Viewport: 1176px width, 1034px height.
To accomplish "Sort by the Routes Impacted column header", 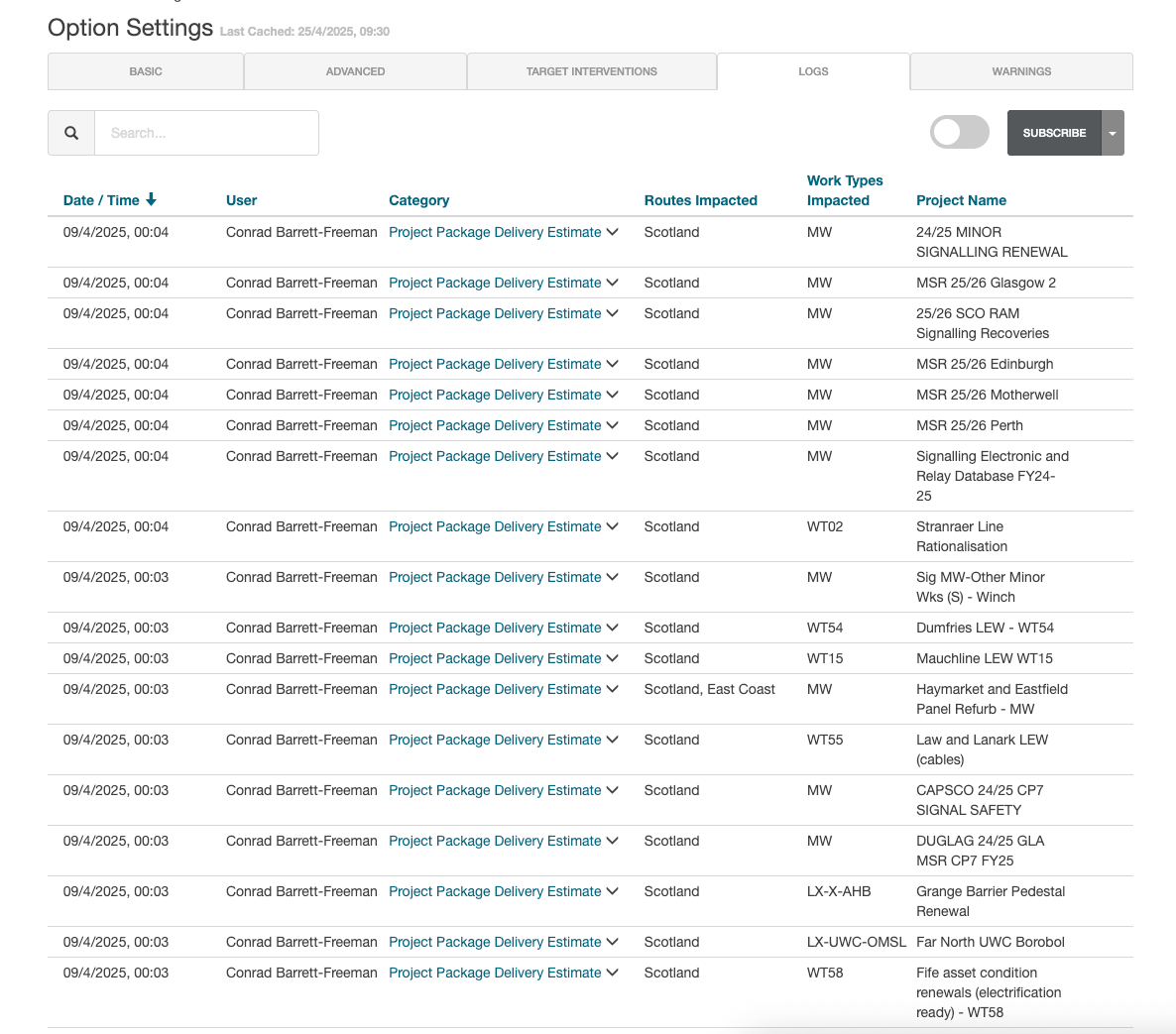I will pyautogui.click(x=700, y=200).
